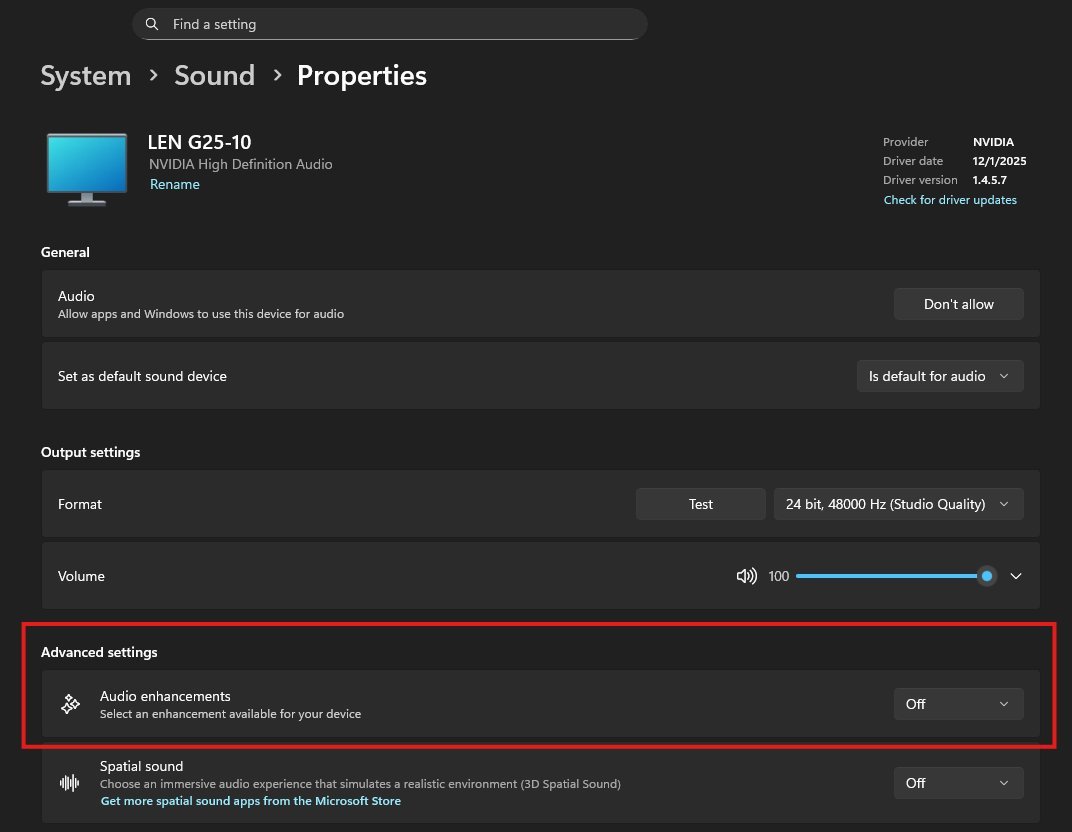
Task: Click the Properties breadcrumb title
Action: pyautogui.click(x=362, y=75)
